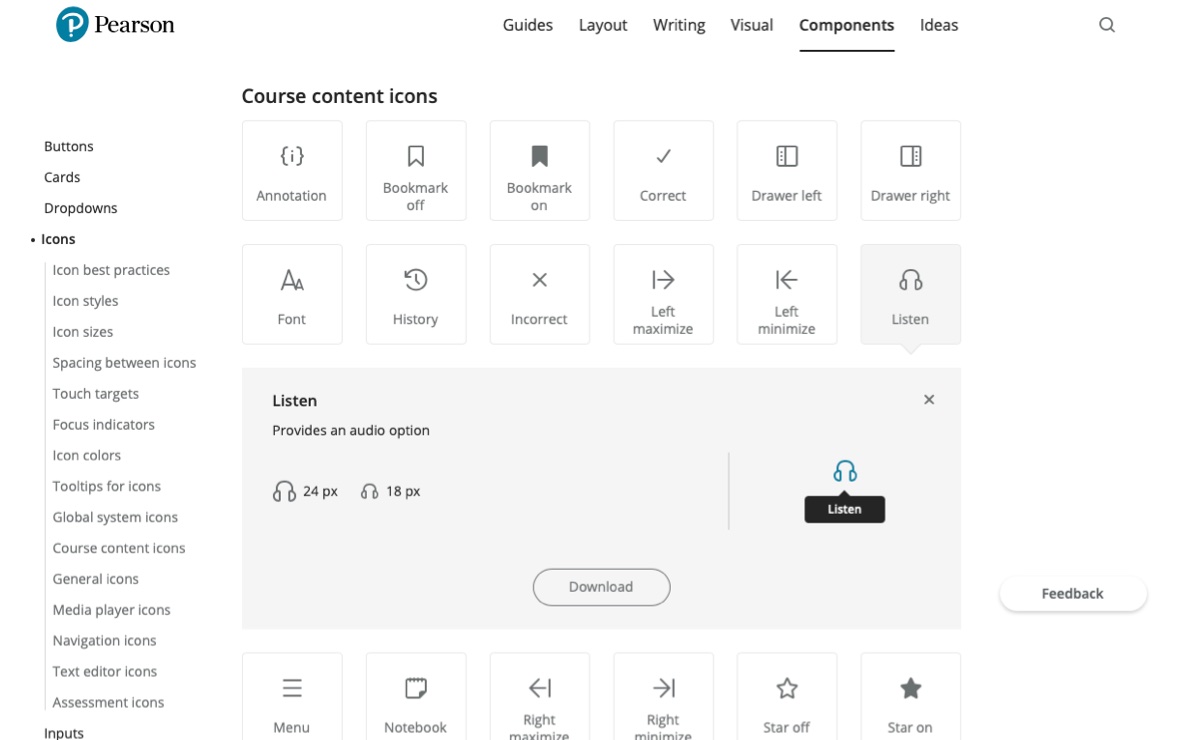Viewport: 1200px width, 740px height.
Task: Open the Inputs sidebar section
Action: pos(64,733)
